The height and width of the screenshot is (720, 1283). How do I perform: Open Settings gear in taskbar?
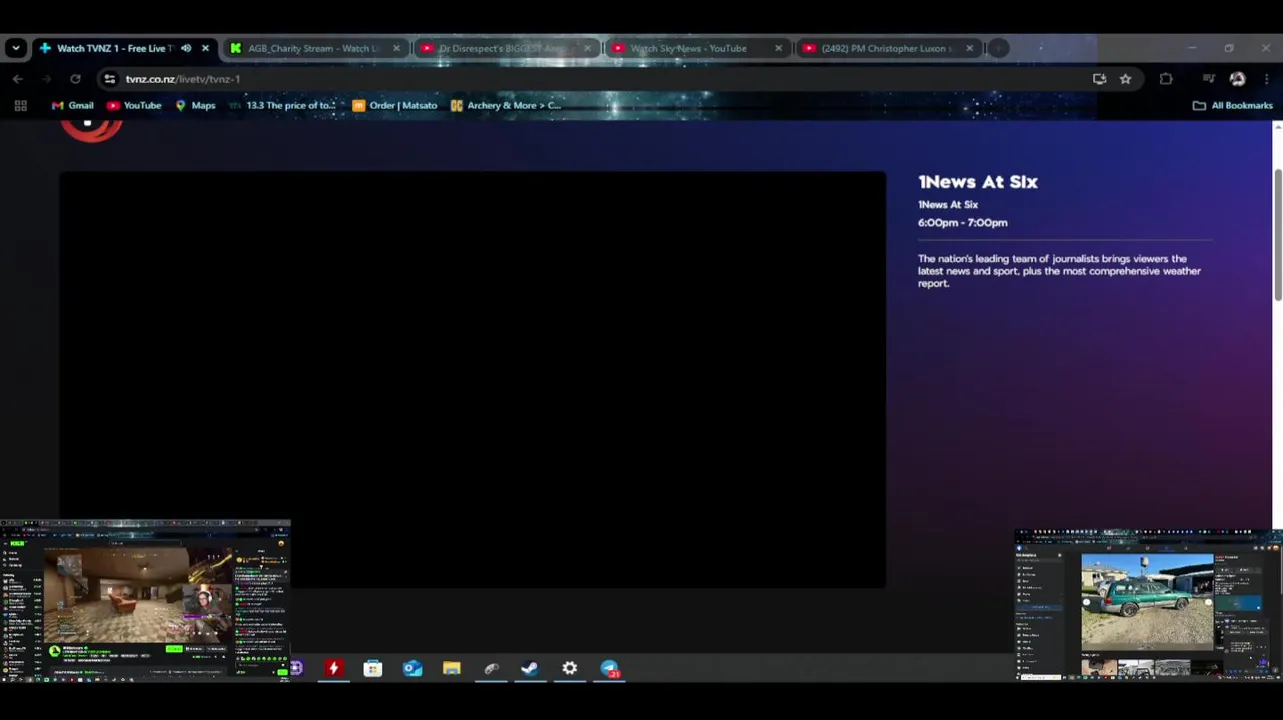569,668
